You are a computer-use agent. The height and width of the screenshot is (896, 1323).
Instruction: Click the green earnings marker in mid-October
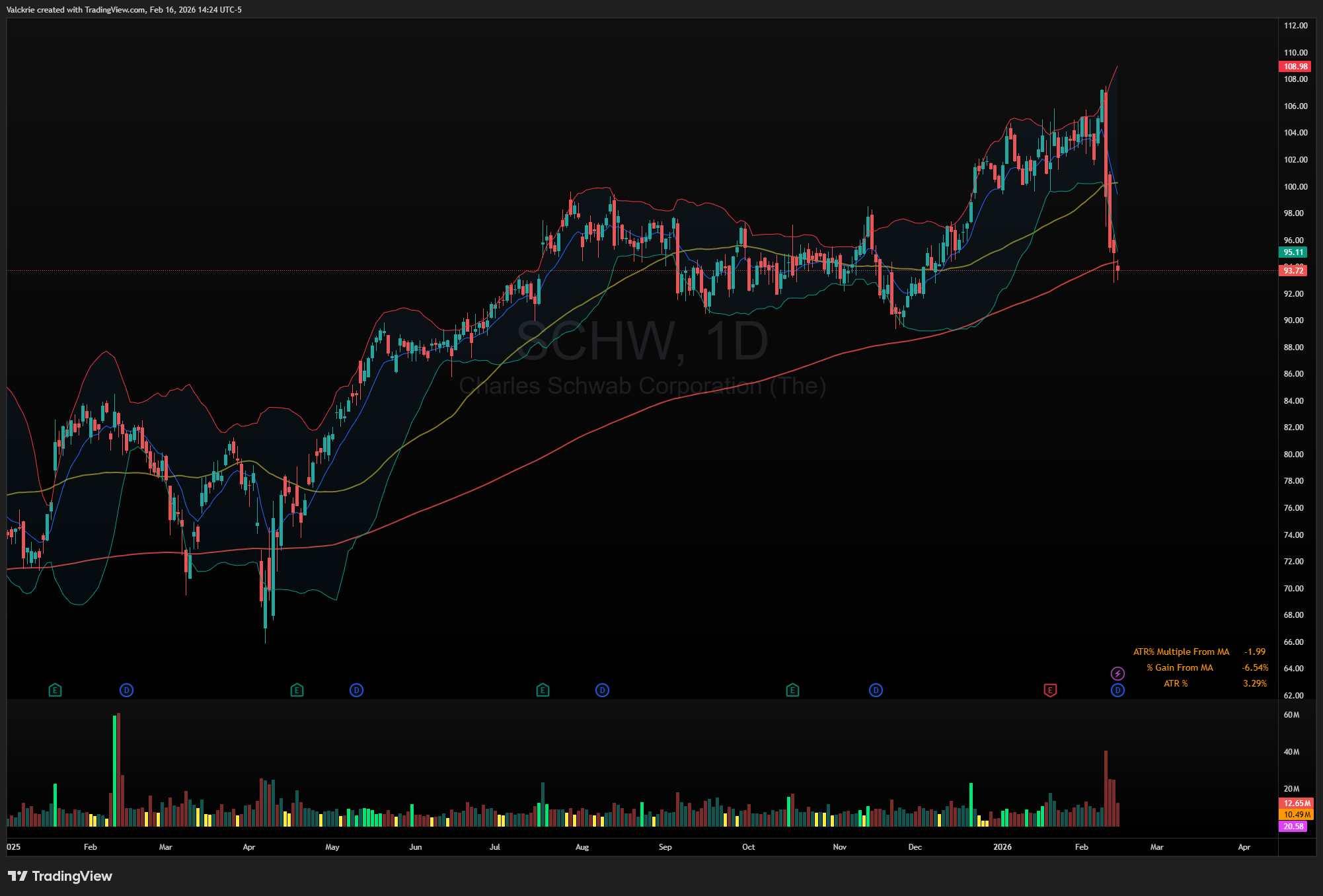(792, 691)
